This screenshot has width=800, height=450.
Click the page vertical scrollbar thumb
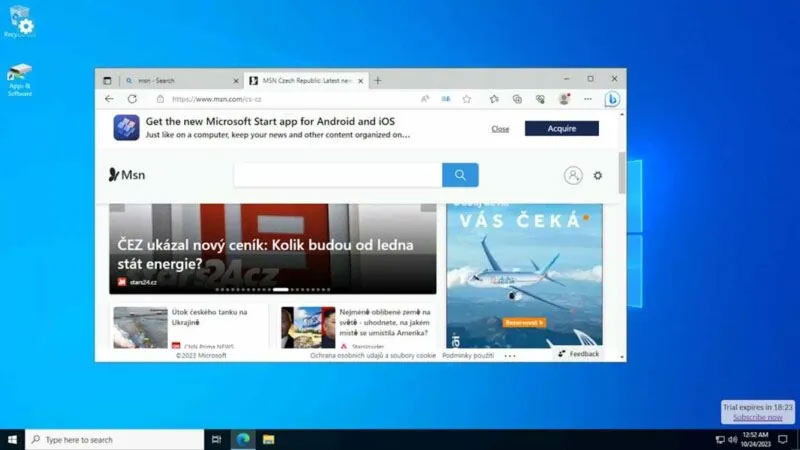tap(622, 172)
